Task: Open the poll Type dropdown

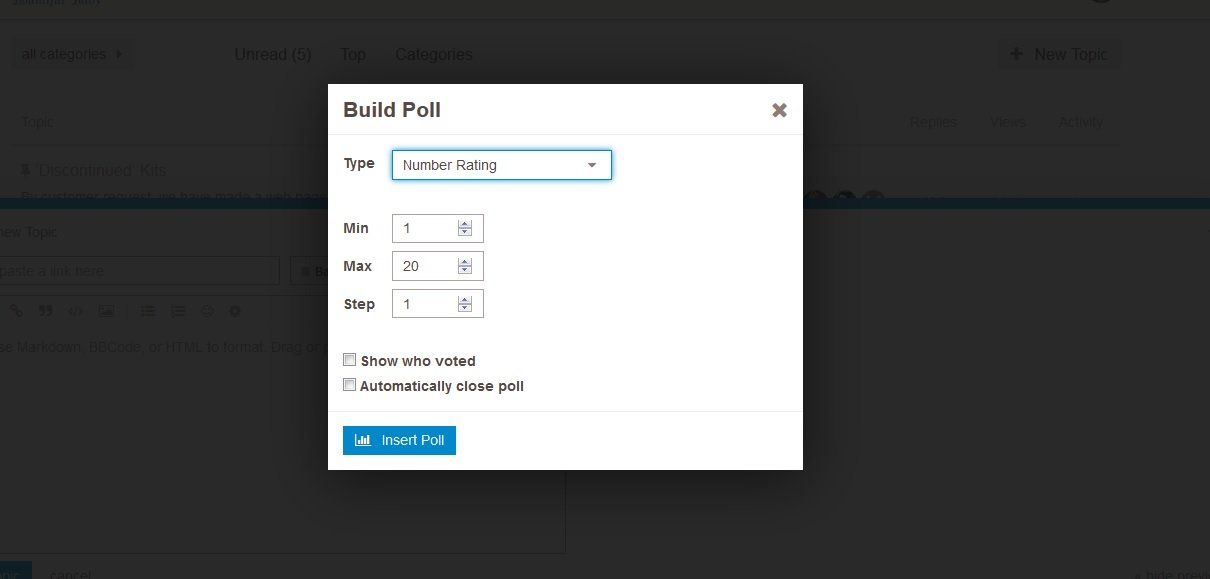Action: point(501,165)
